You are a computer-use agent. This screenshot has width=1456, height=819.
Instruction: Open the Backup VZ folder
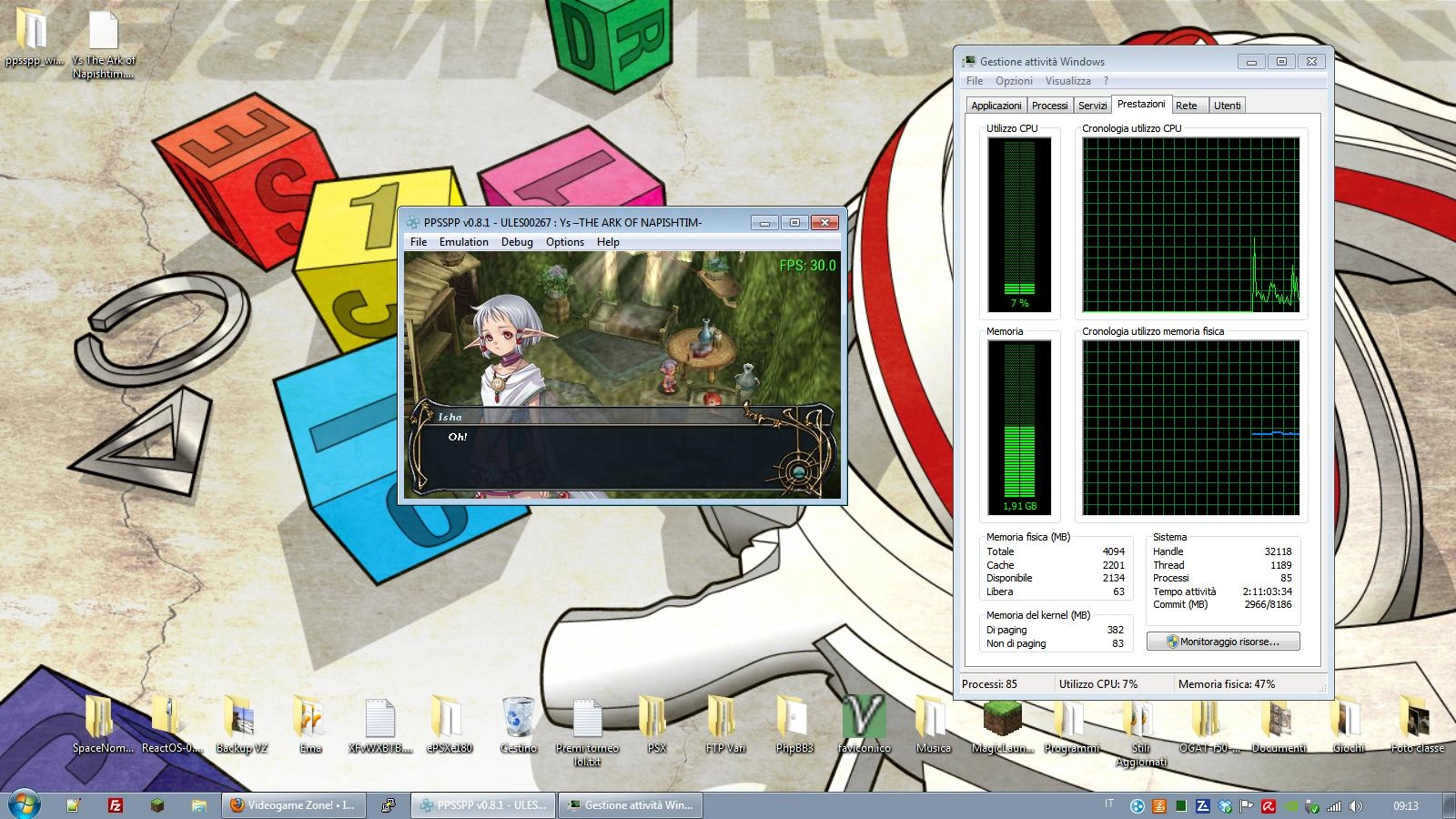point(241,725)
